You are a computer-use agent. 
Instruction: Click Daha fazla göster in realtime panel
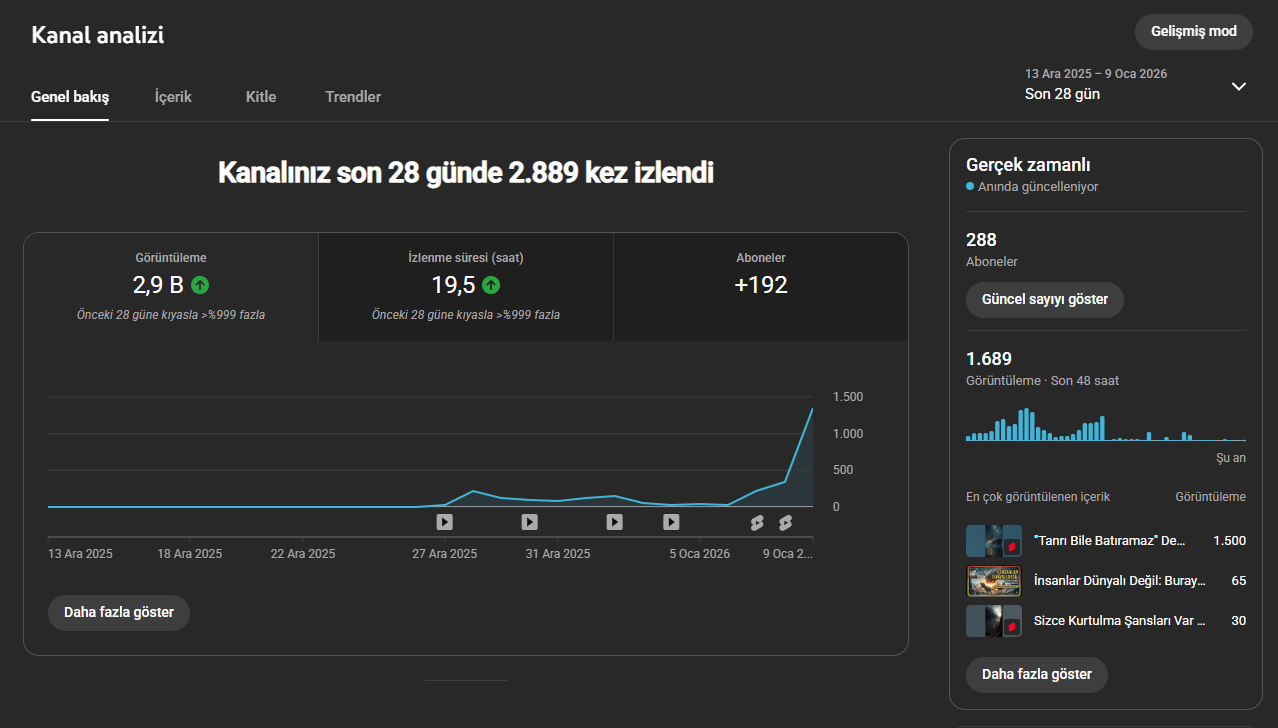pos(1037,674)
